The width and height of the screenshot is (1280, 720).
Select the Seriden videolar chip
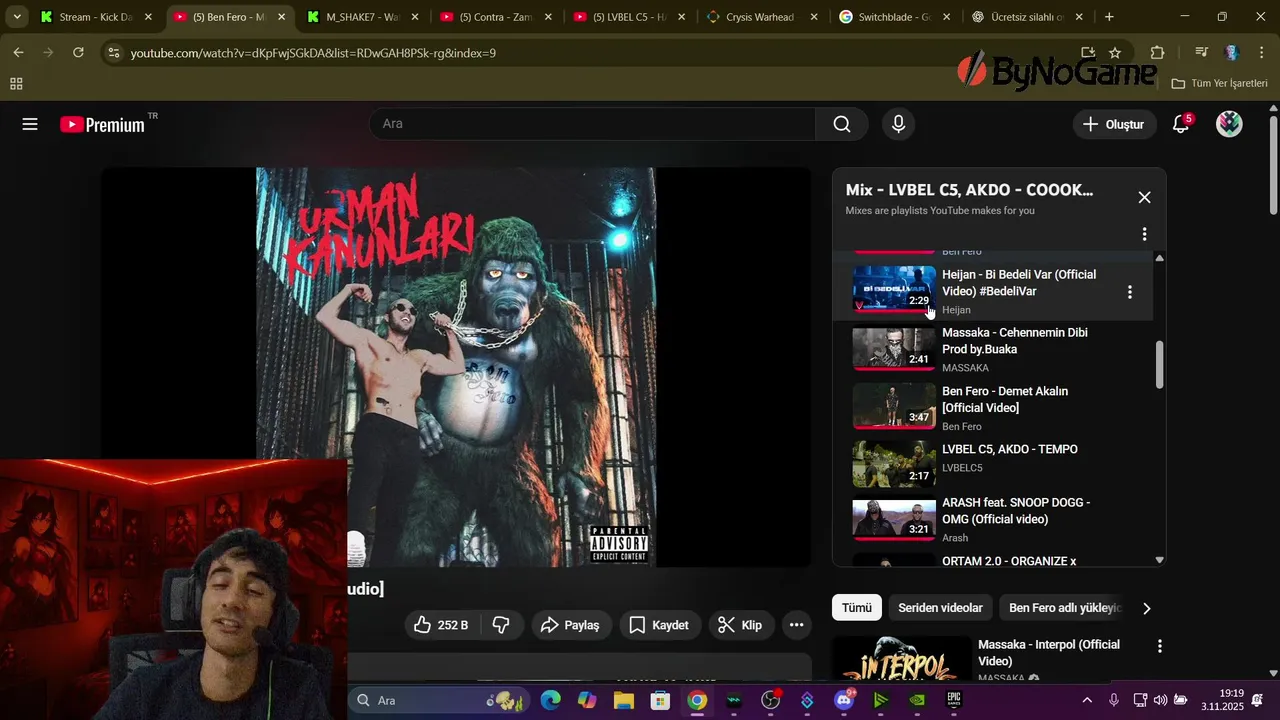[x=940, y=608]
